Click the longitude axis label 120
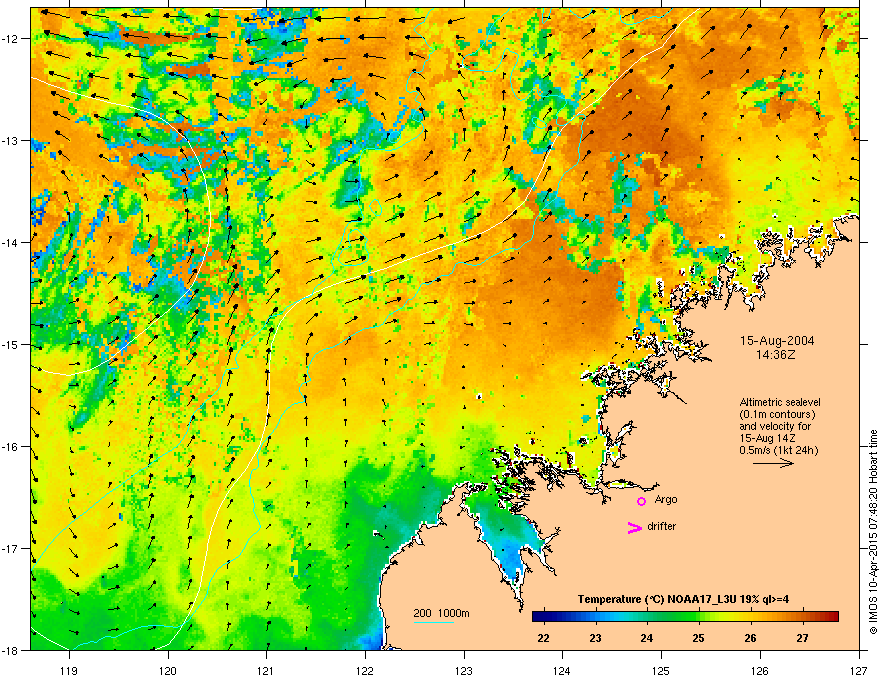 pos(168,670)
